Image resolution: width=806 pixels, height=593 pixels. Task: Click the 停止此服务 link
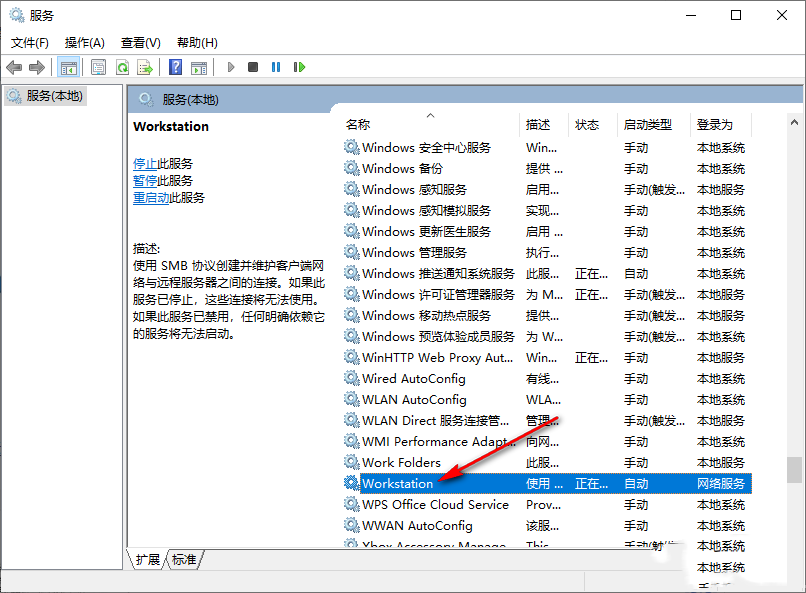click(x=148, y=163)
